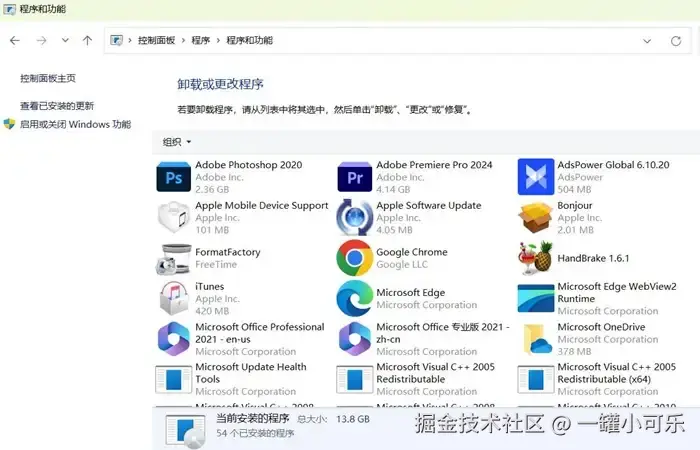Select AdsPower Global 6.10.20 name text
This screenshot has width=700, height=450.
pos(613,165)
